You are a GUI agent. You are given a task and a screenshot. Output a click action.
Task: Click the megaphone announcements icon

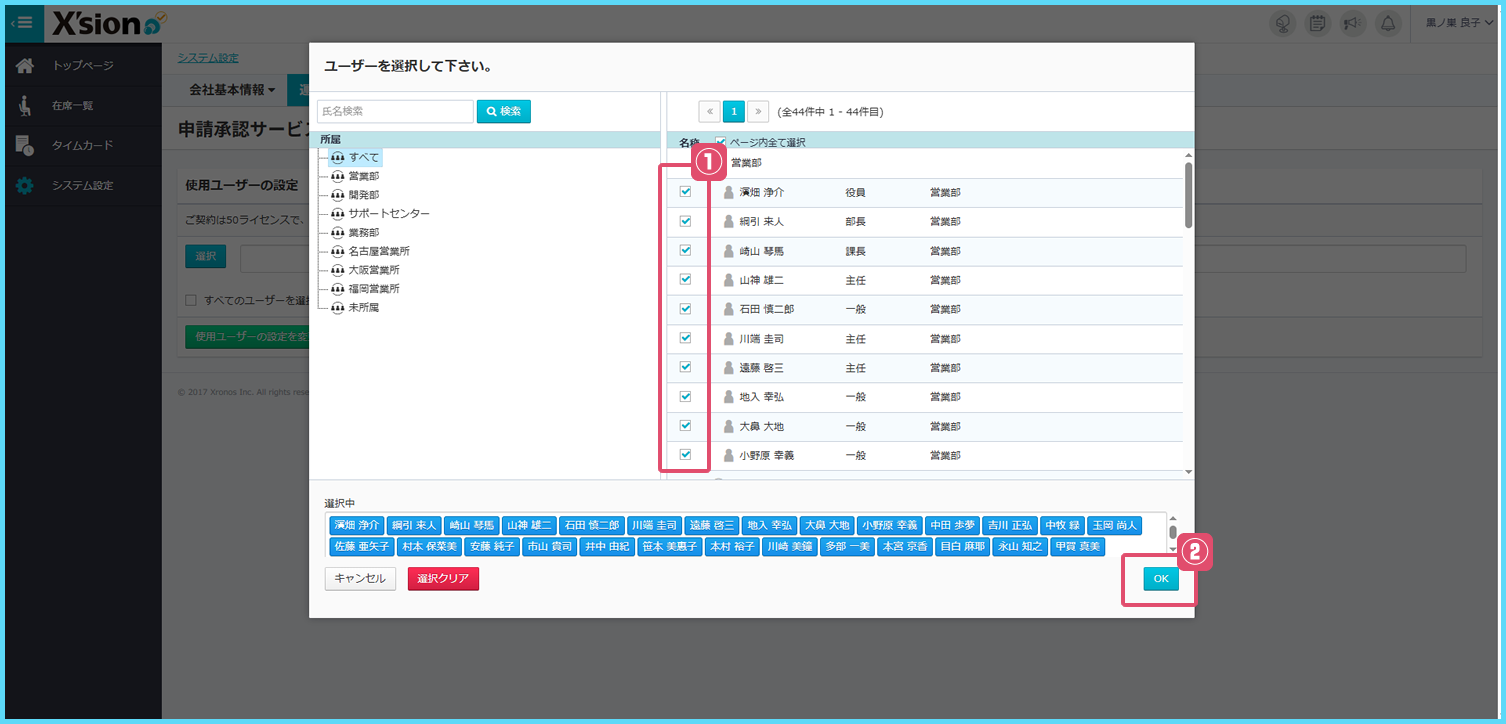pos(1352,23)
